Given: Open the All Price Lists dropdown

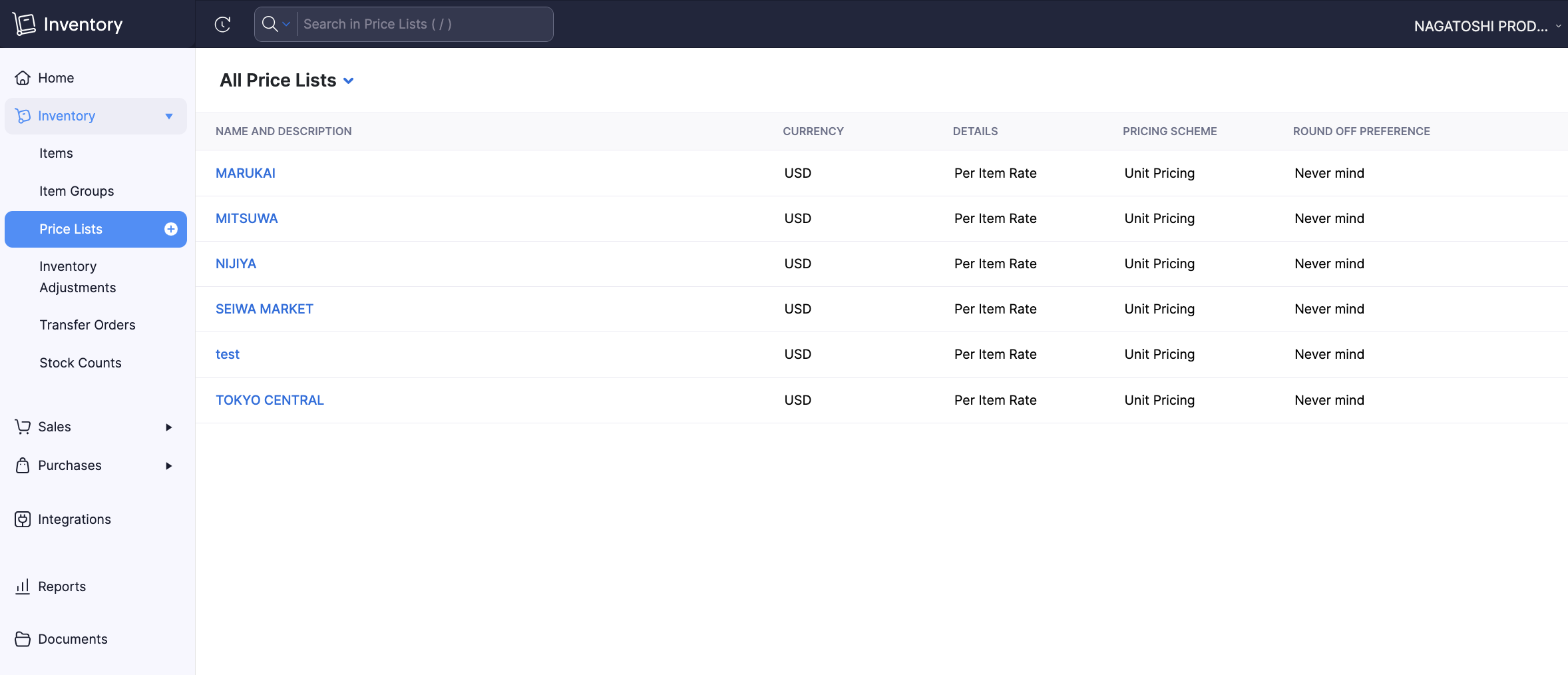Looking at the screenshot, I should point(348,81).
